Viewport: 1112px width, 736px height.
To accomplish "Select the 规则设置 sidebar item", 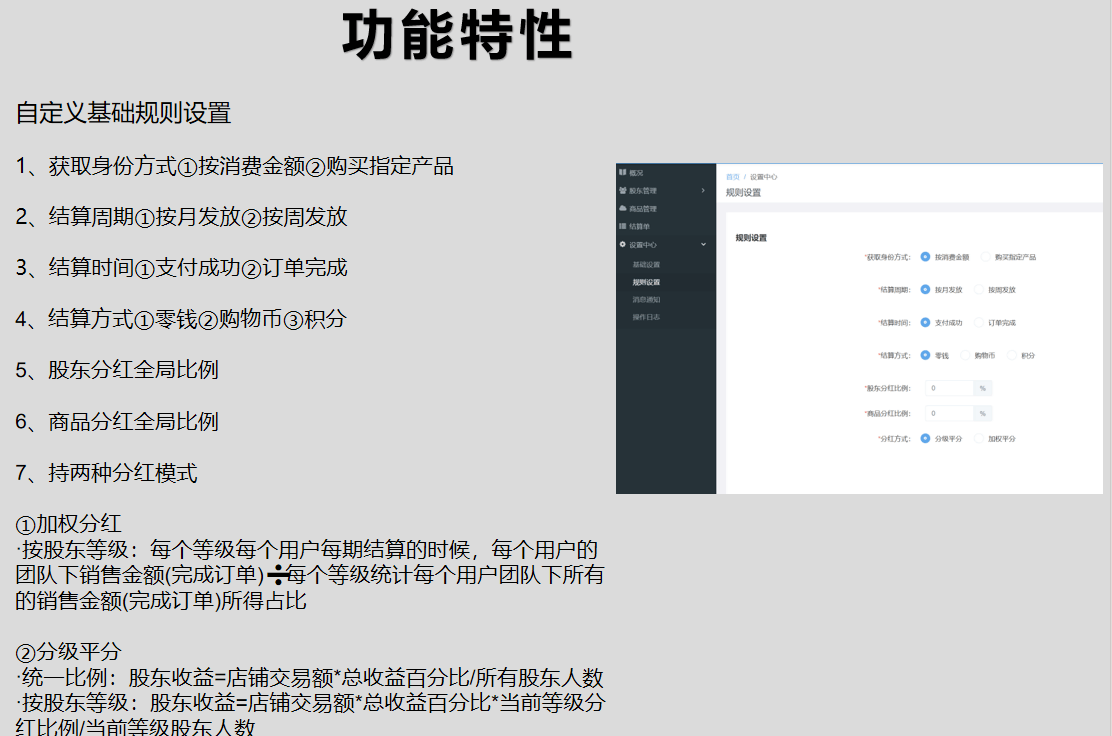I will pyautogui.click(x=646, y=282).
